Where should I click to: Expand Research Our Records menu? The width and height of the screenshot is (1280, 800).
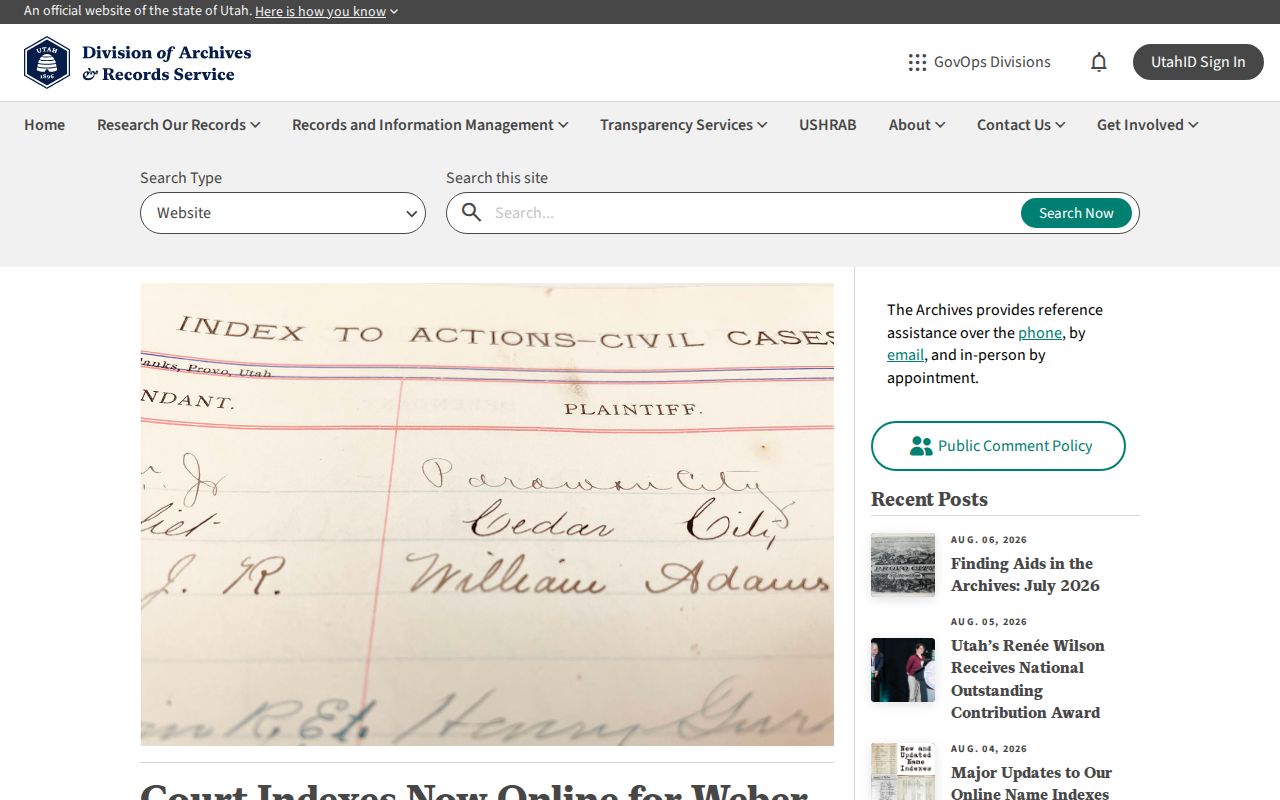[x=179, y=125]
